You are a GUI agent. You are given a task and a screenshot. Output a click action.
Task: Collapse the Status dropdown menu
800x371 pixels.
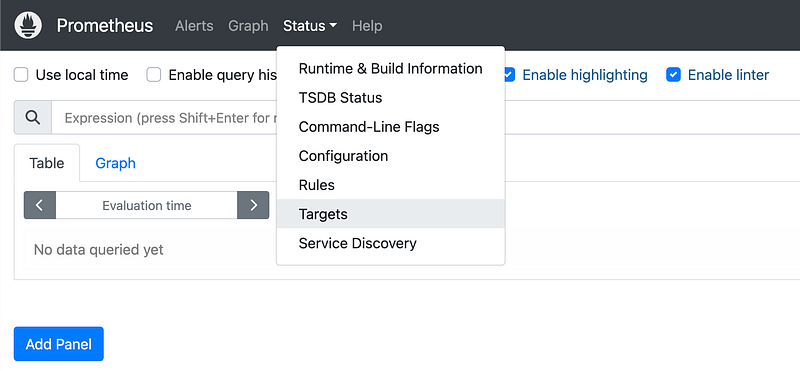point(310,26)
